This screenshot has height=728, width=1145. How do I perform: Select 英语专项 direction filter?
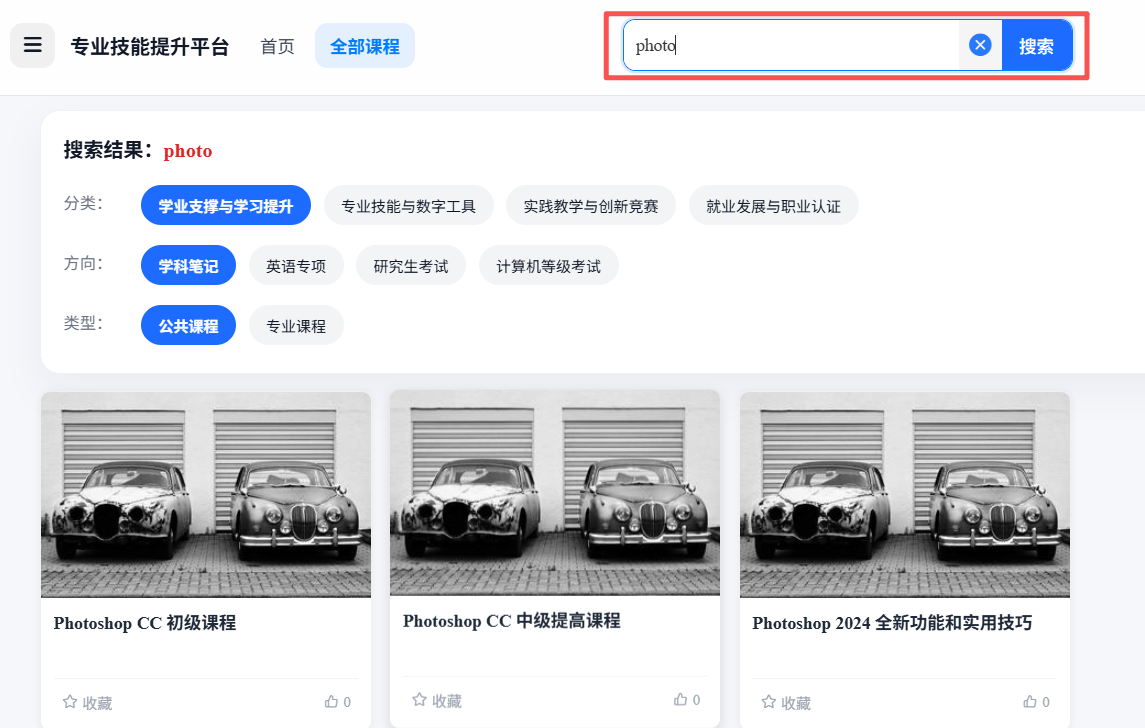click(296, 267)
